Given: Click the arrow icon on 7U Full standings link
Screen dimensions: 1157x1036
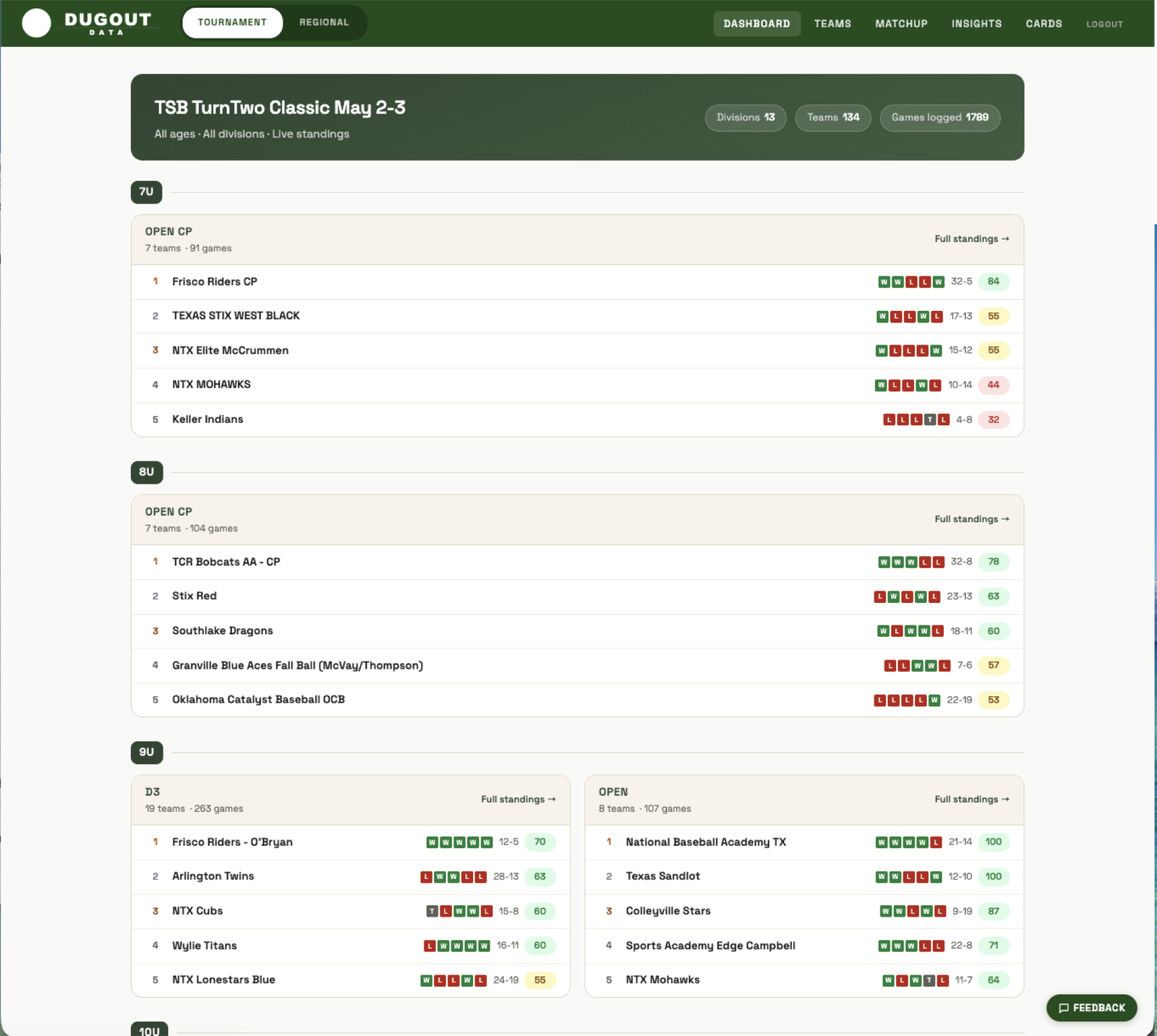Looking at the screenshot, I should tap(1006, 239).
